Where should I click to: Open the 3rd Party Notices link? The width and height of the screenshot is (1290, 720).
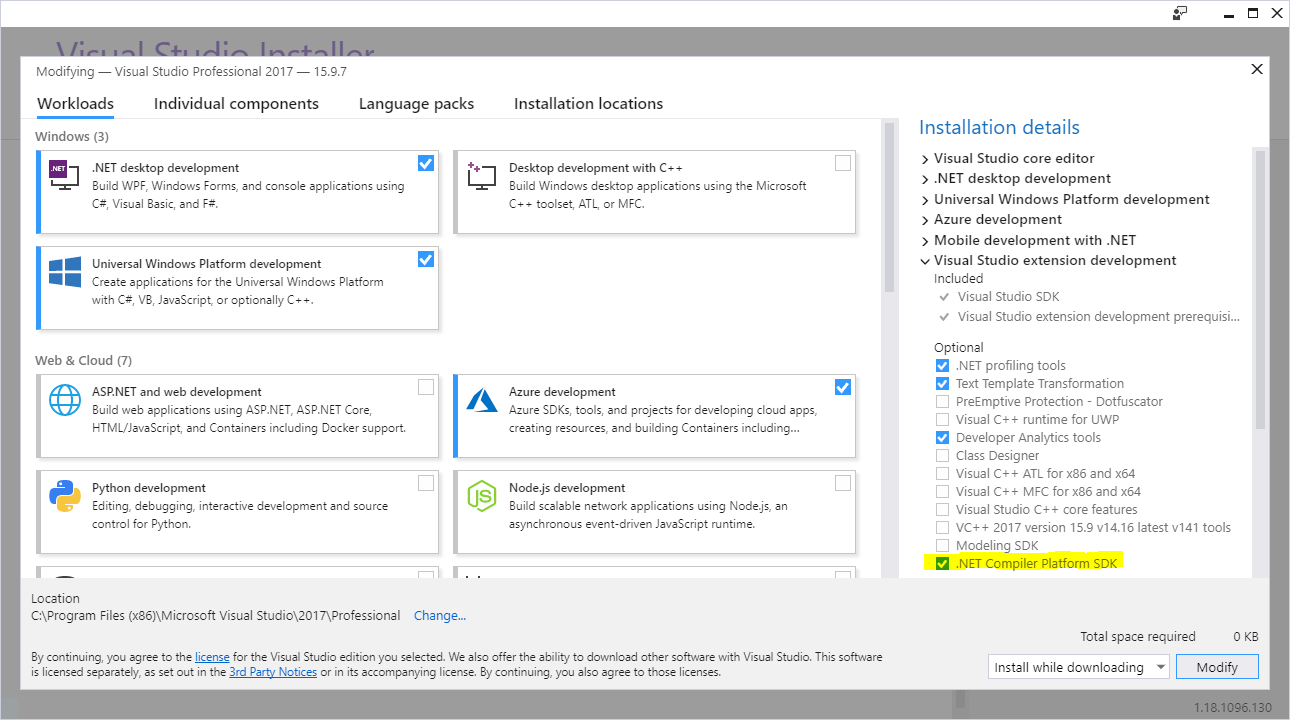(272, 672)
